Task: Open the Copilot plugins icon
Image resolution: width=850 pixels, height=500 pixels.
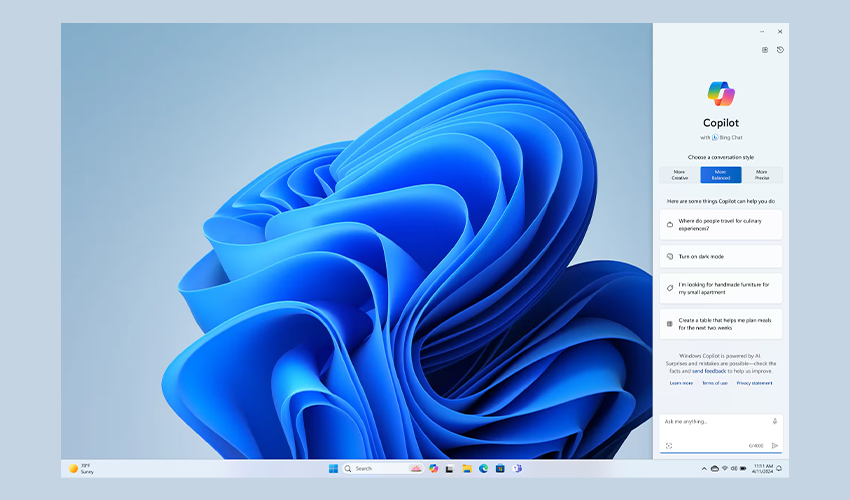Action: (765, 50)
